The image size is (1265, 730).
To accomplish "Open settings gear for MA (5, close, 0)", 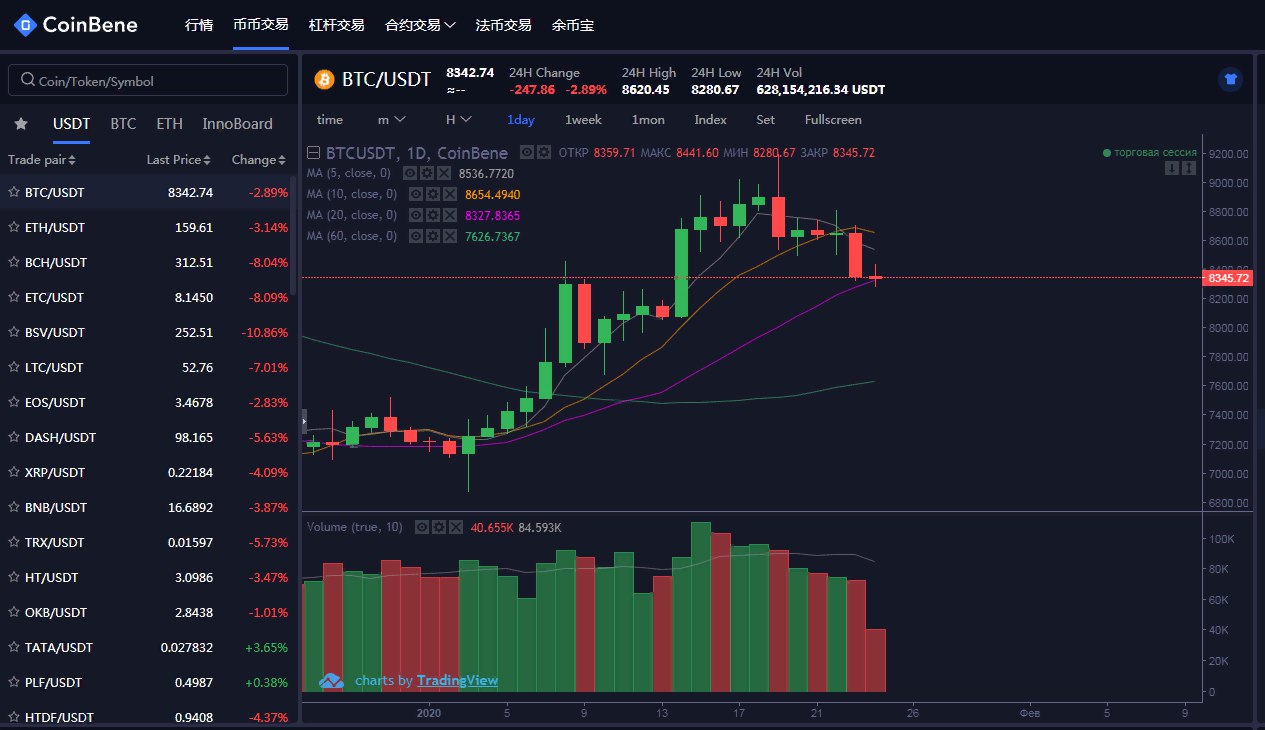I will 426,173.
